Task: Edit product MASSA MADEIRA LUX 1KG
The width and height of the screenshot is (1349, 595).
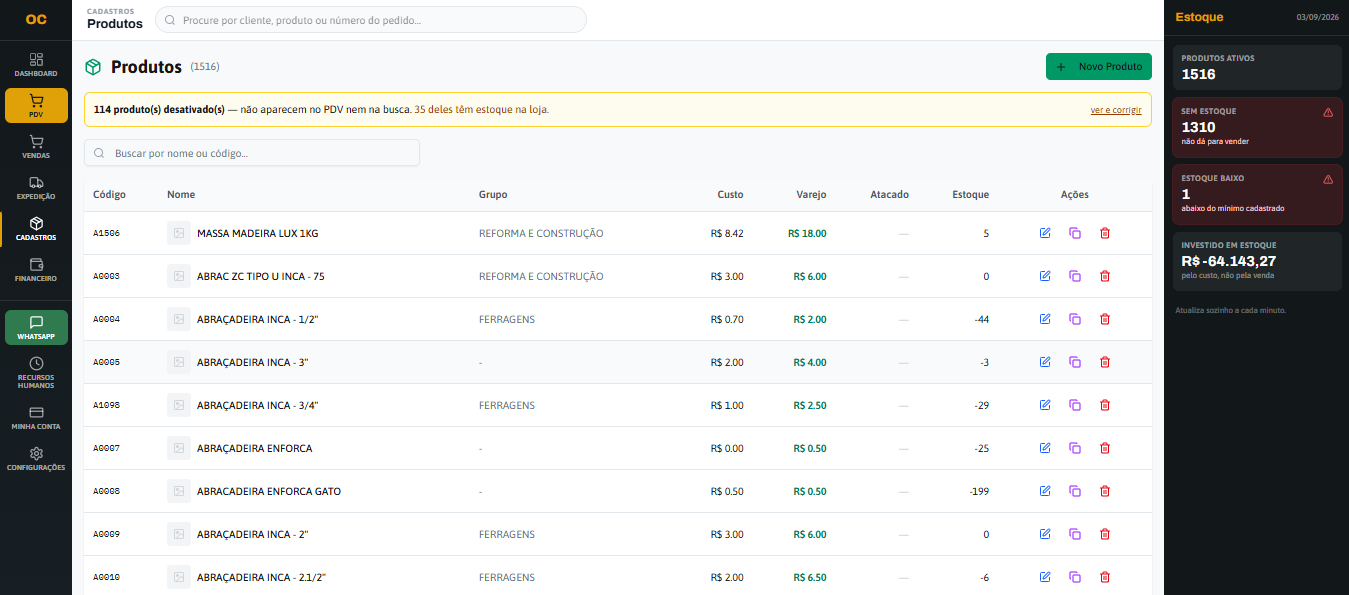Action: click(1045, 233)
